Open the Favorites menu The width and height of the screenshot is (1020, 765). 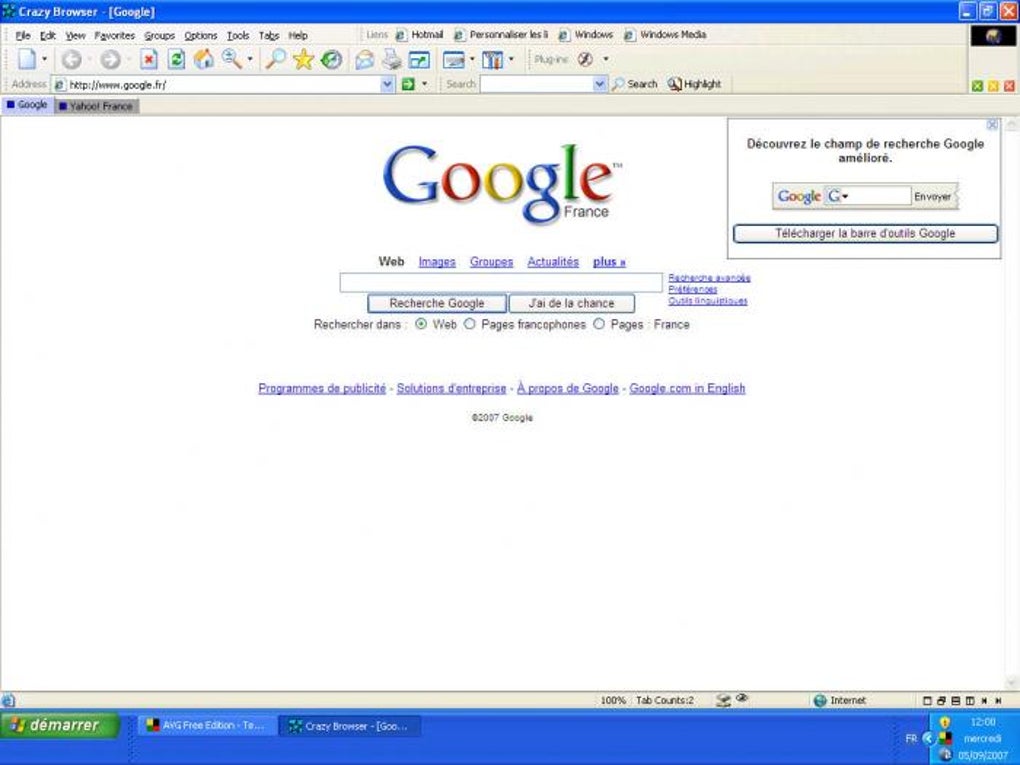click(114, 35)
